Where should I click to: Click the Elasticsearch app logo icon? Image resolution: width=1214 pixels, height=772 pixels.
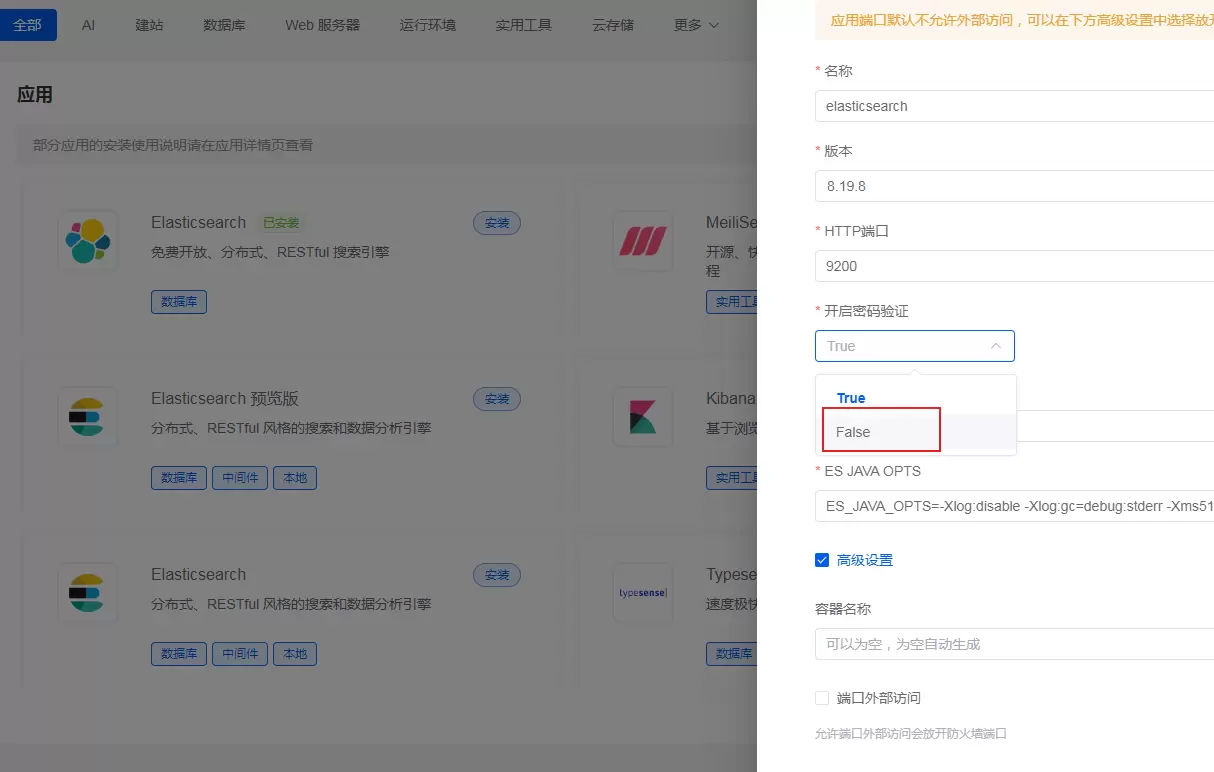(88, 241)
